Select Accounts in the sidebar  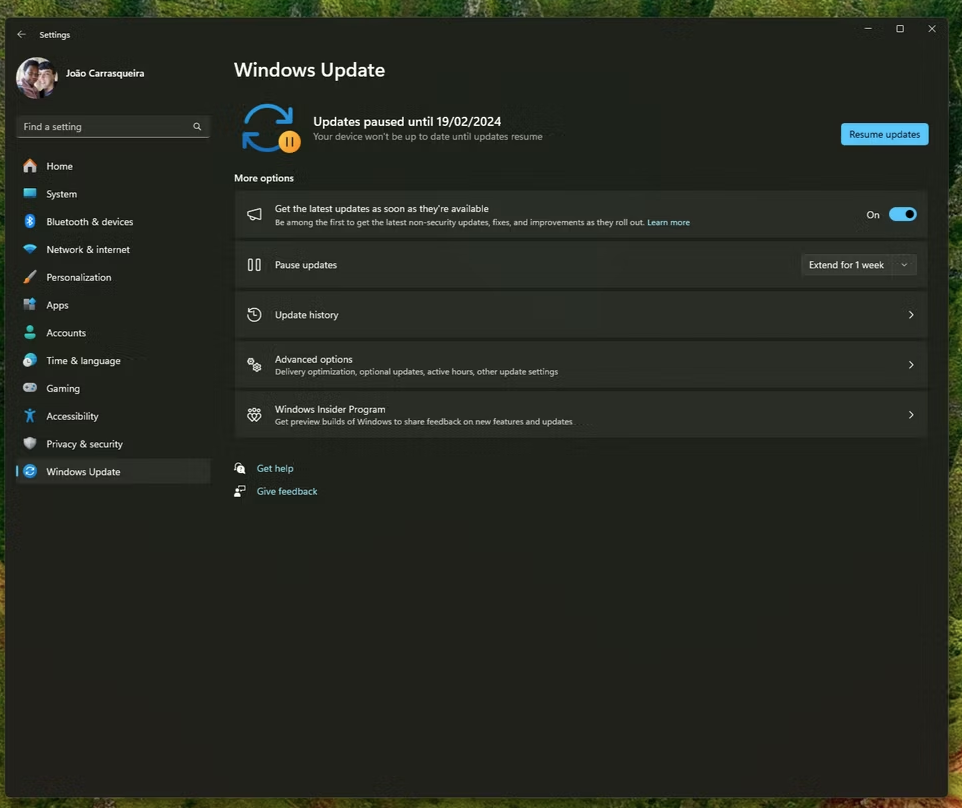tap(66, 333)
